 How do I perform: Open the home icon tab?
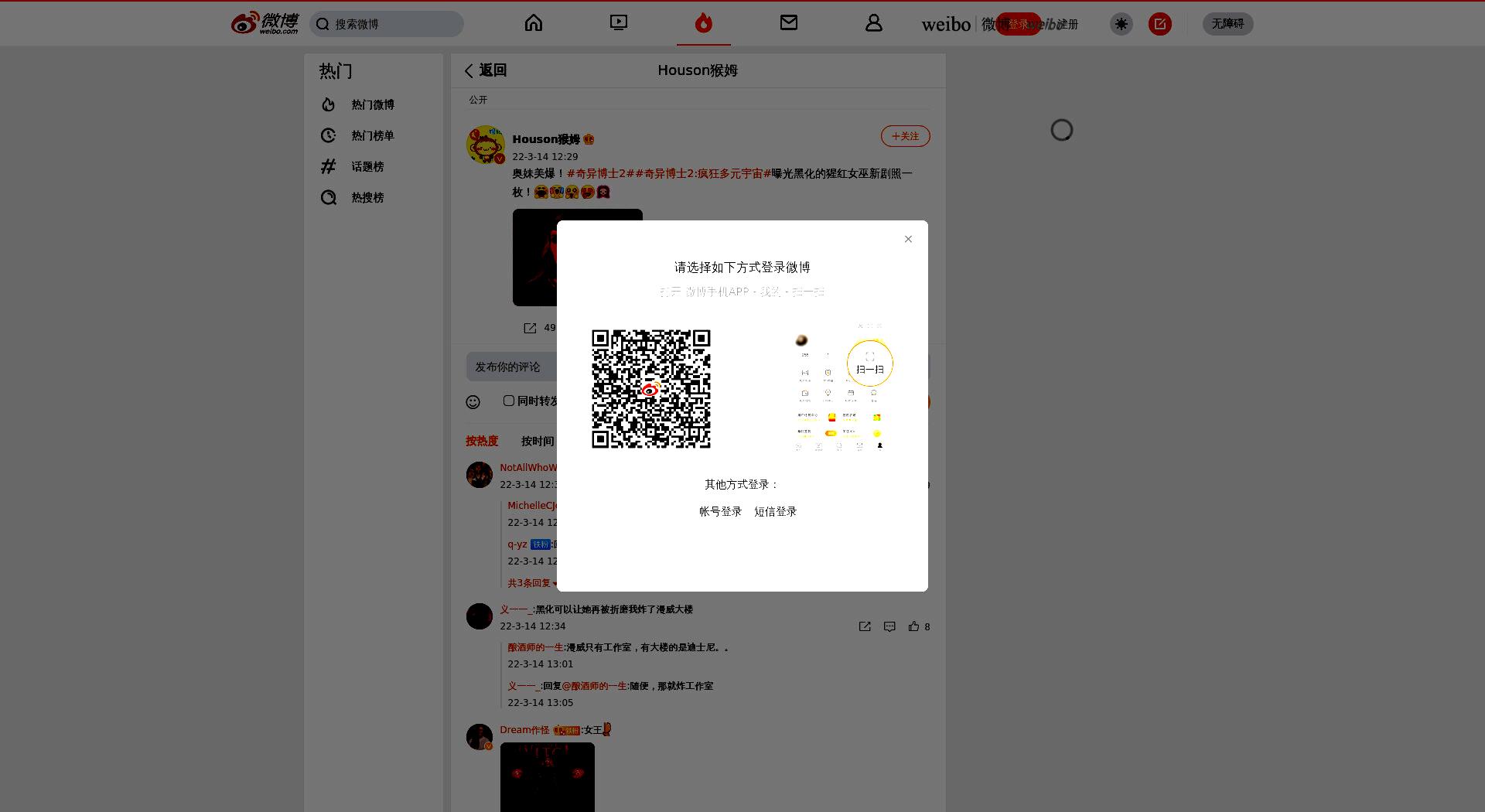click(534, 23)
